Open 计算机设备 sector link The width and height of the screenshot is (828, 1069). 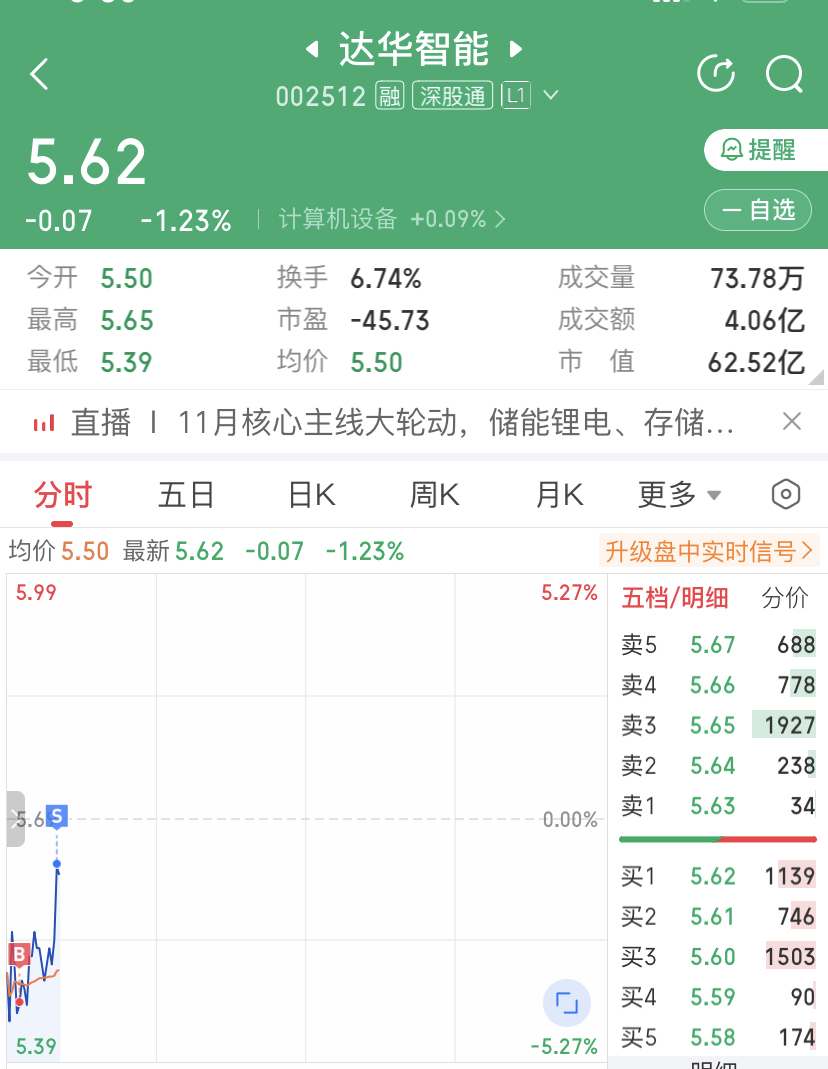(x=392, y=219)
